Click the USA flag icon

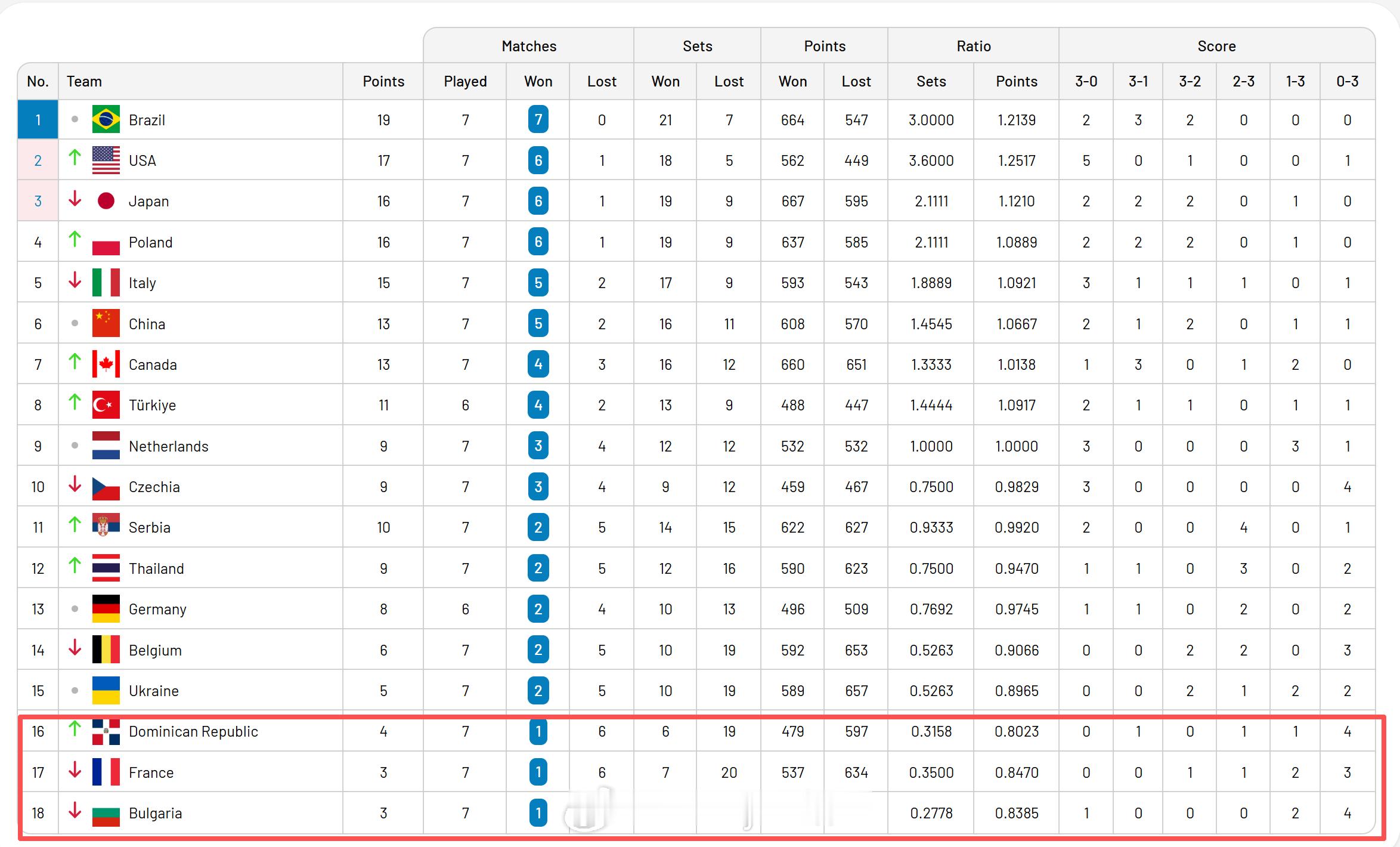click(106, 160)
